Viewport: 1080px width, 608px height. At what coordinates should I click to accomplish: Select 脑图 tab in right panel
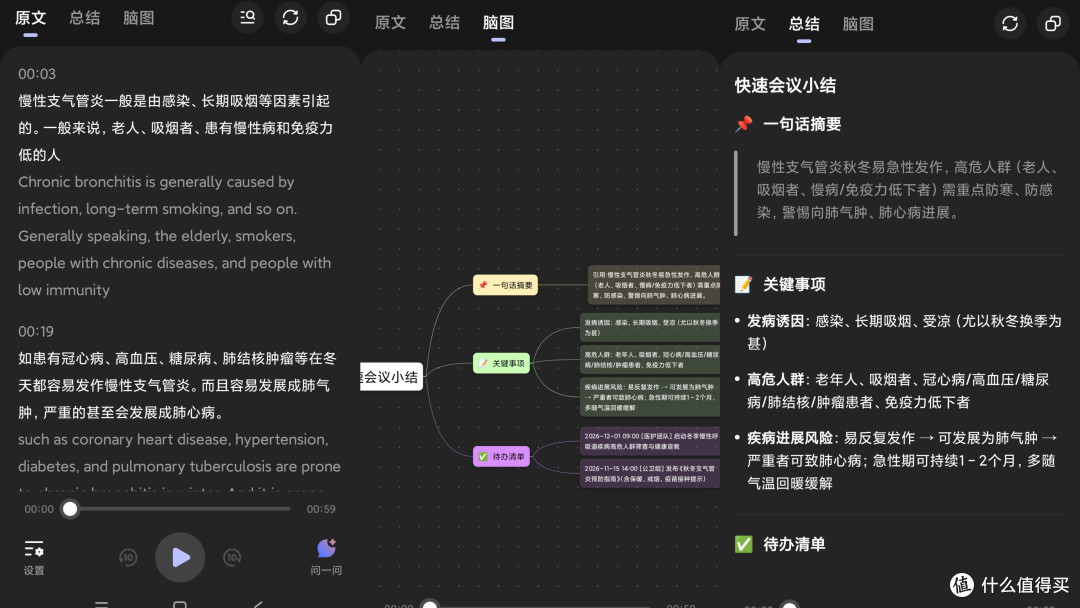coord(858,24)
